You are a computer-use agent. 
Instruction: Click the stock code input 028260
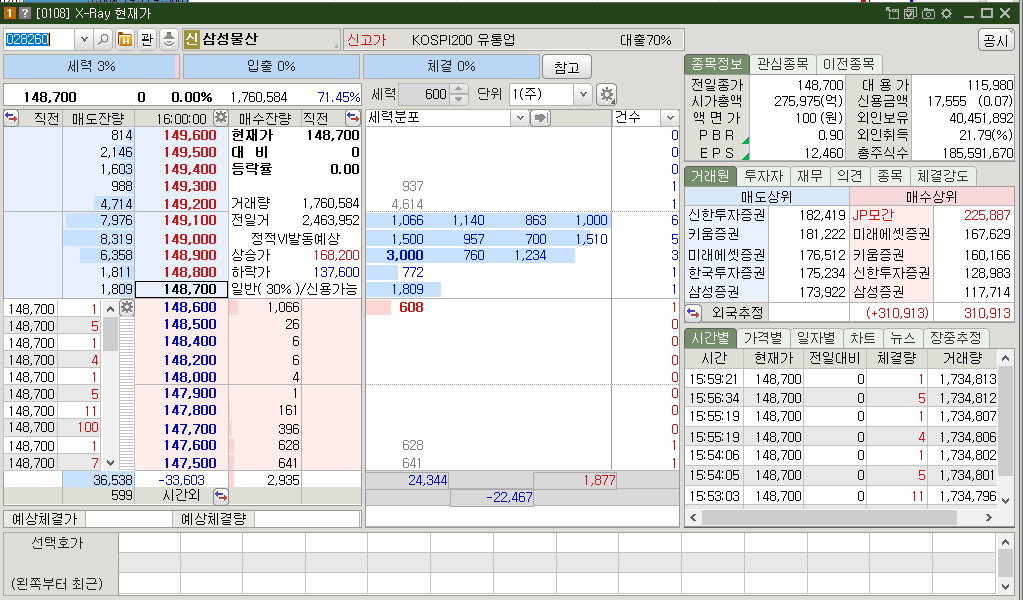39,40
